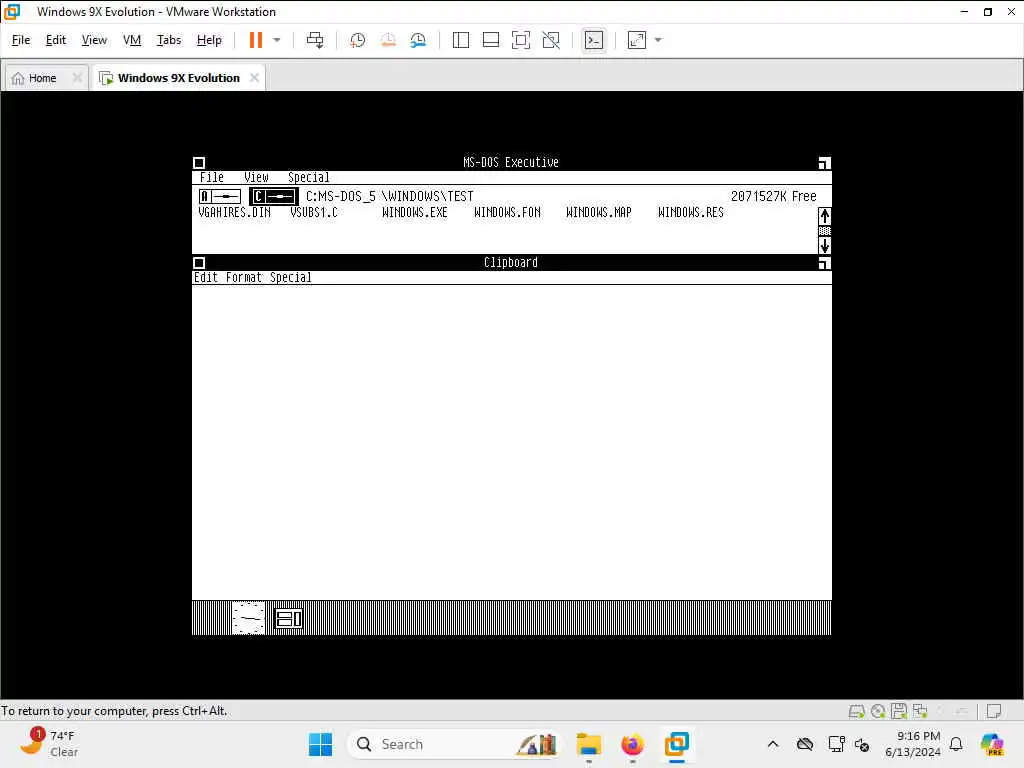Click the file list scroll up arrow
The image size is (1024, 768).
pos(825,216)
